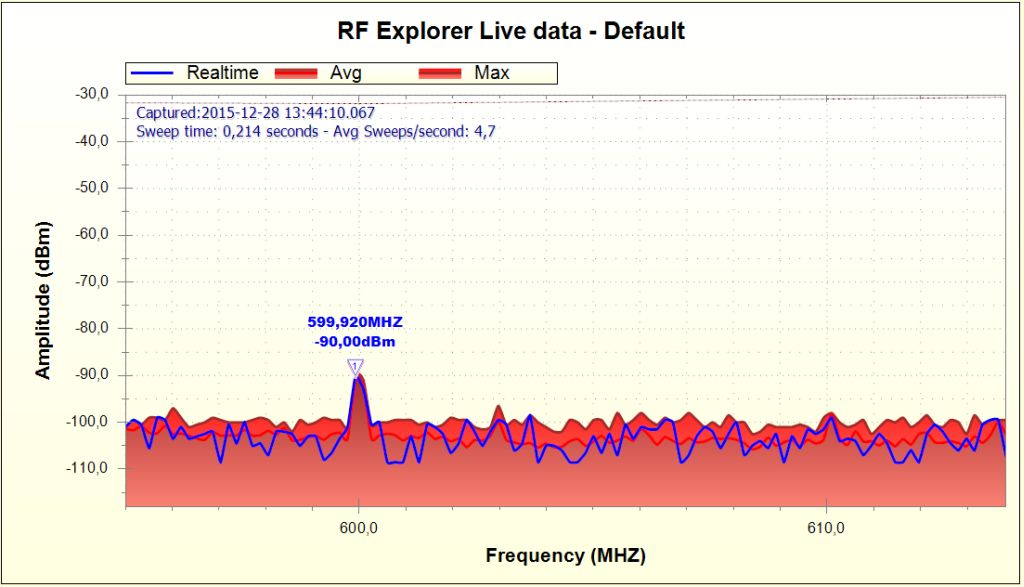Click the -30,0 amplitude axis label
The height and width of the screenshot is (587, 1024).
92,94
